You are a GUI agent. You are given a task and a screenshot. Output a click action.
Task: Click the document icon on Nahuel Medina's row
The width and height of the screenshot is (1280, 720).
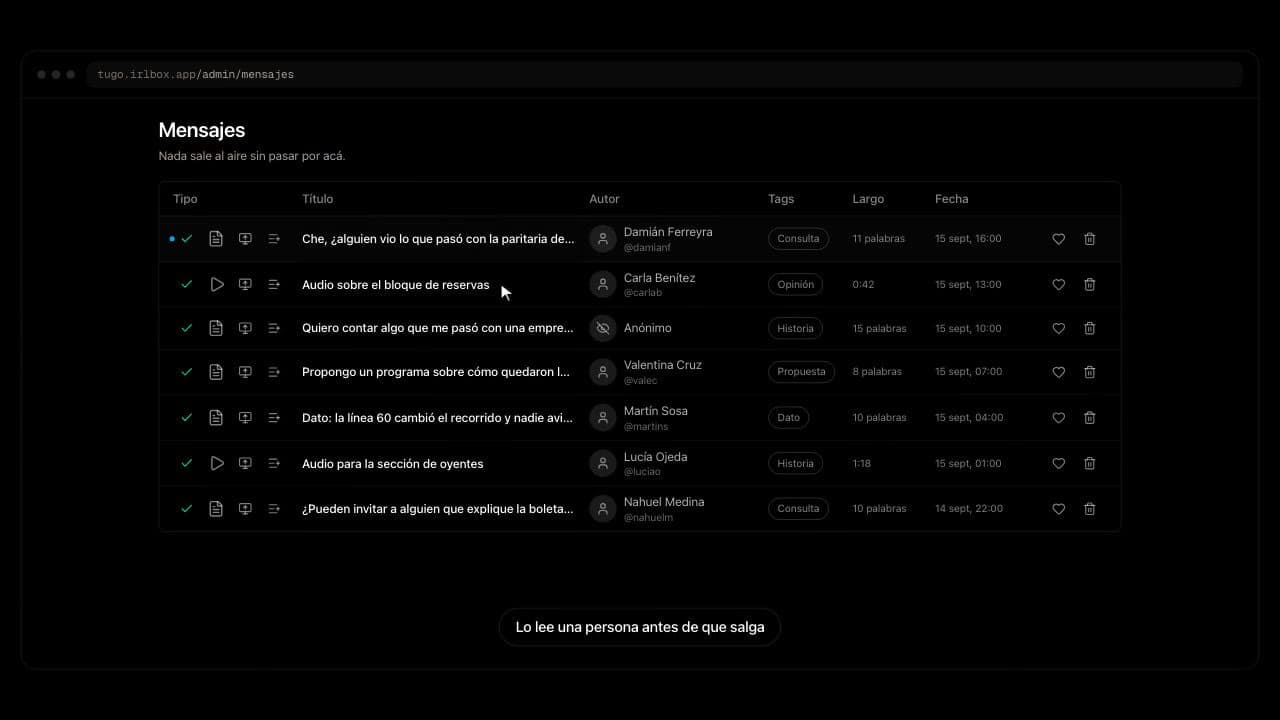(216, 509)
